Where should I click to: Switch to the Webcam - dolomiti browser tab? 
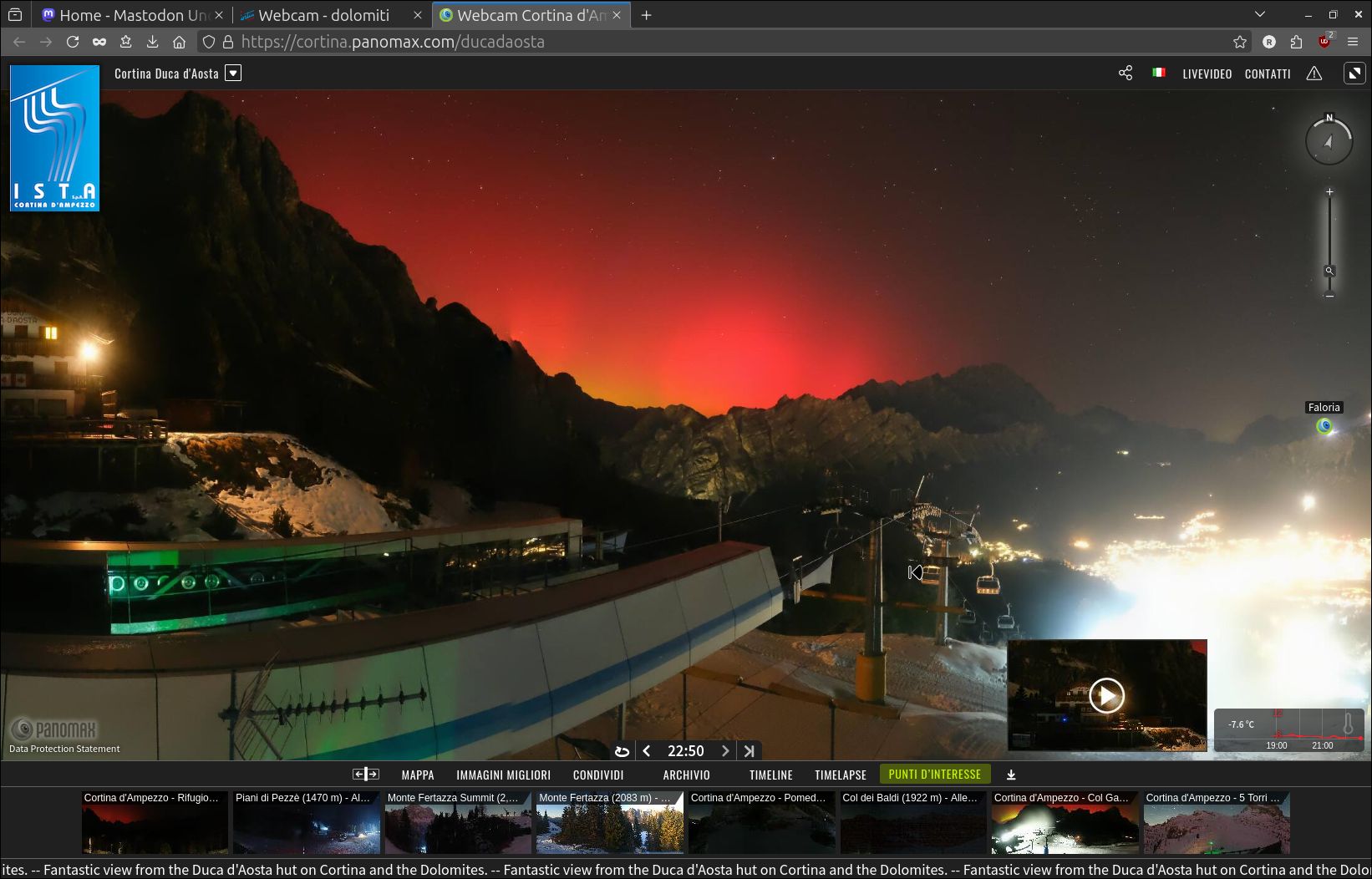[x=326, y=14]
